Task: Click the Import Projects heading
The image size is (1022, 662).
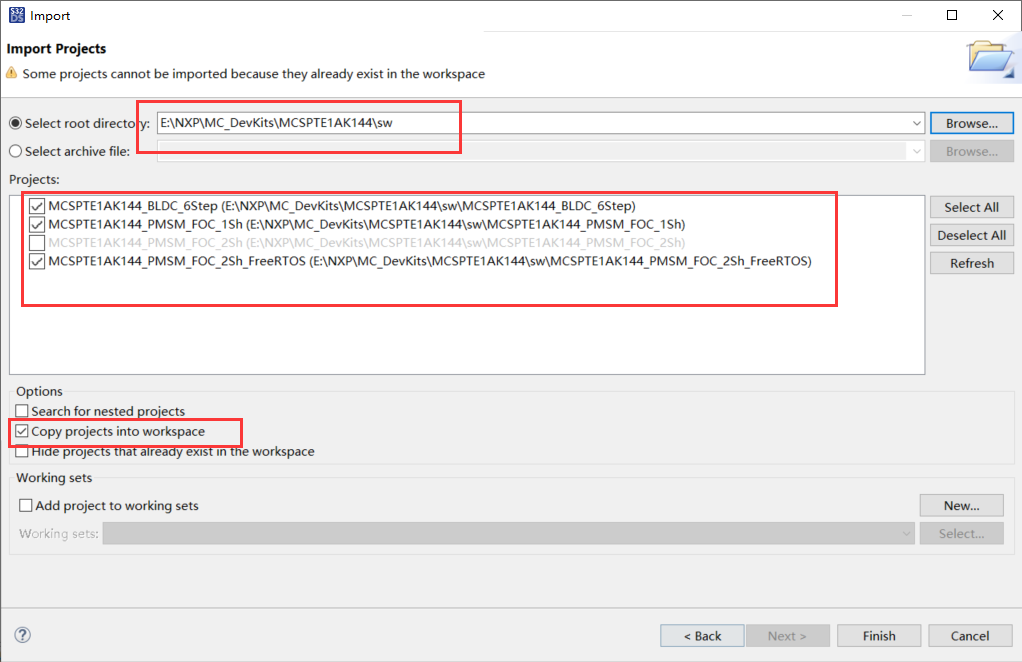Action: tap(56, 49)
